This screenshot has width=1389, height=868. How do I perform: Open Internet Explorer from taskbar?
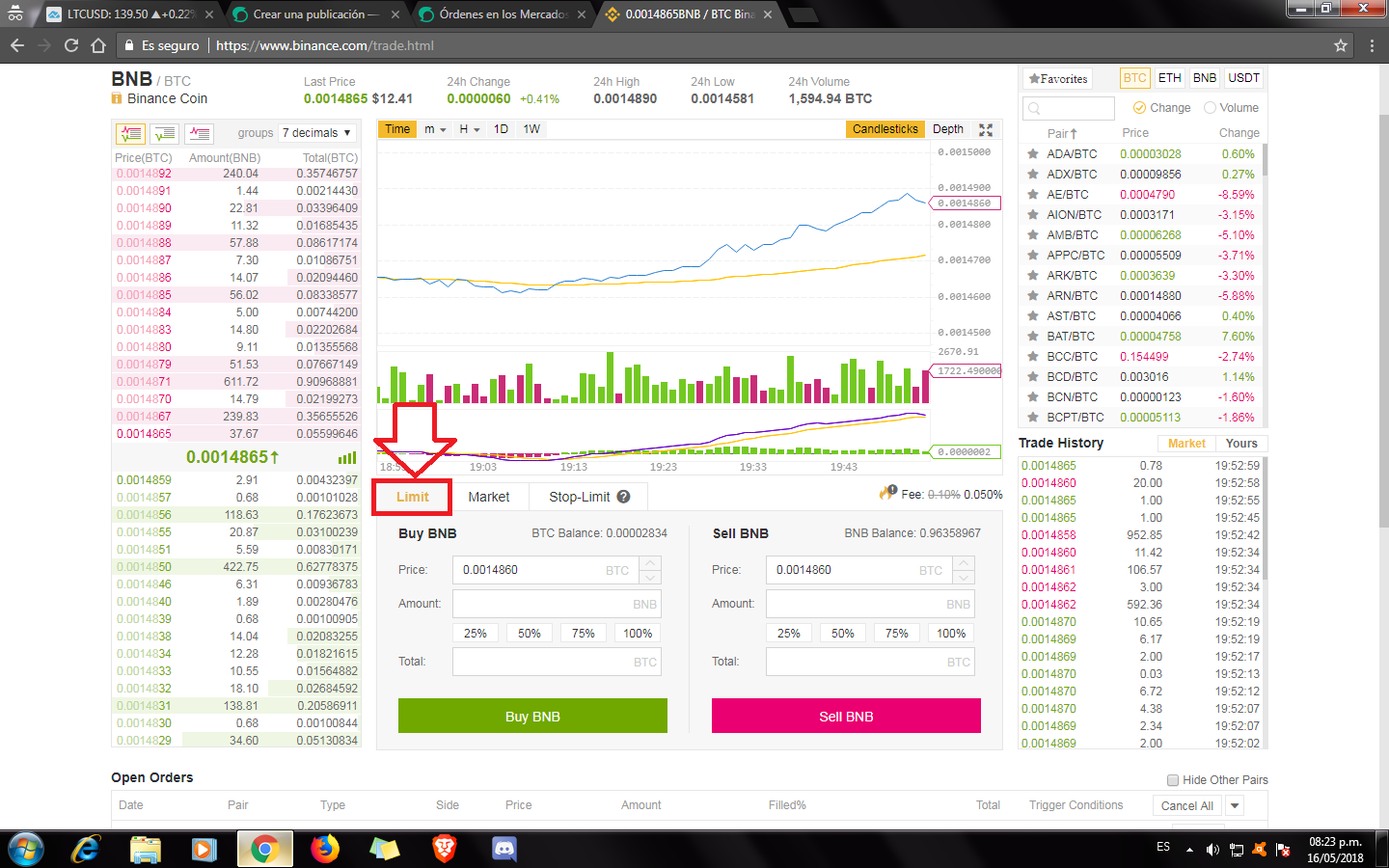tap(86, 849)
